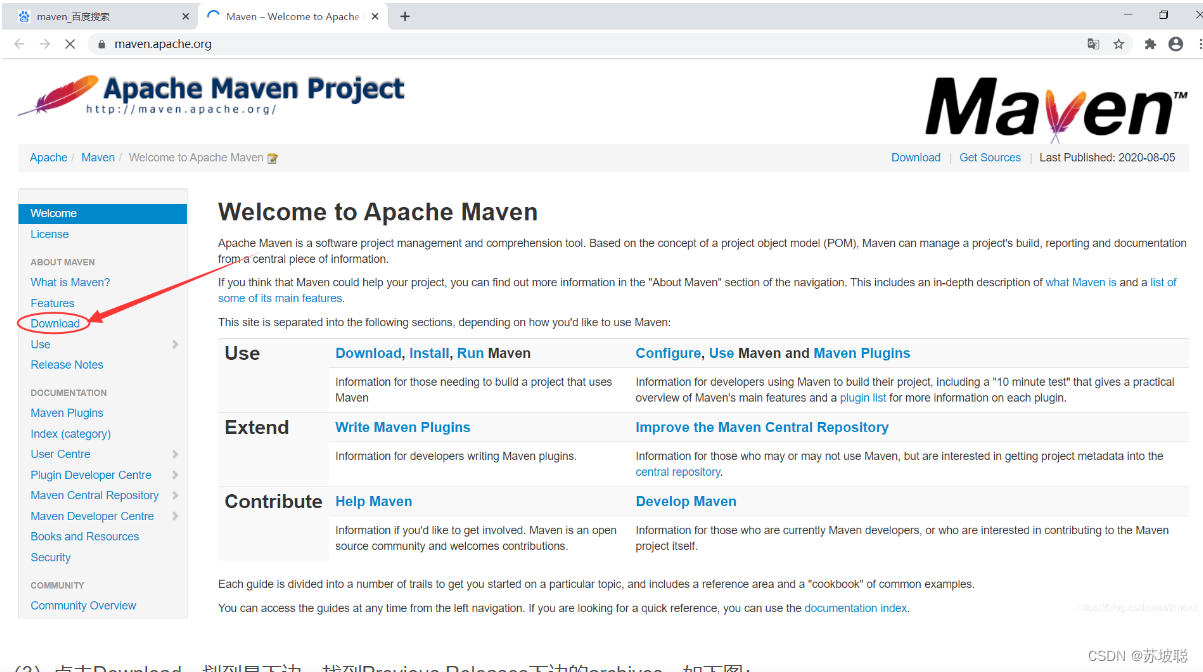Open the browser profile avatar icon

1176,44
